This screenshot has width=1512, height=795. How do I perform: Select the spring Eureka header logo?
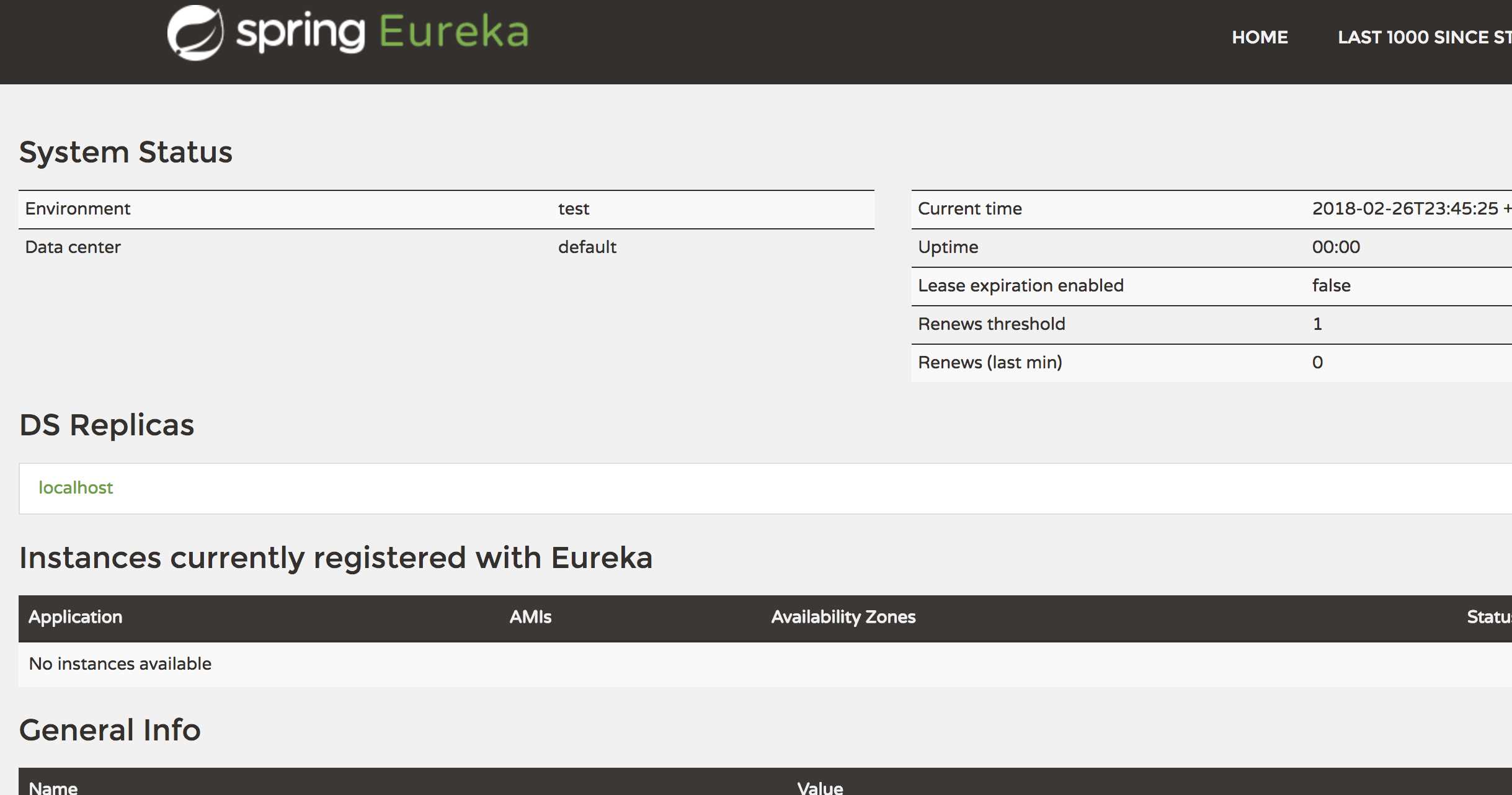(347, 32)
